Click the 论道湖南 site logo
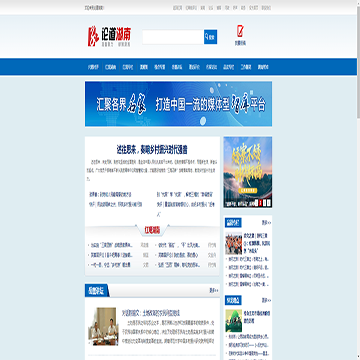The width and height of the screenshot is (360, 360). pos(109,37)
